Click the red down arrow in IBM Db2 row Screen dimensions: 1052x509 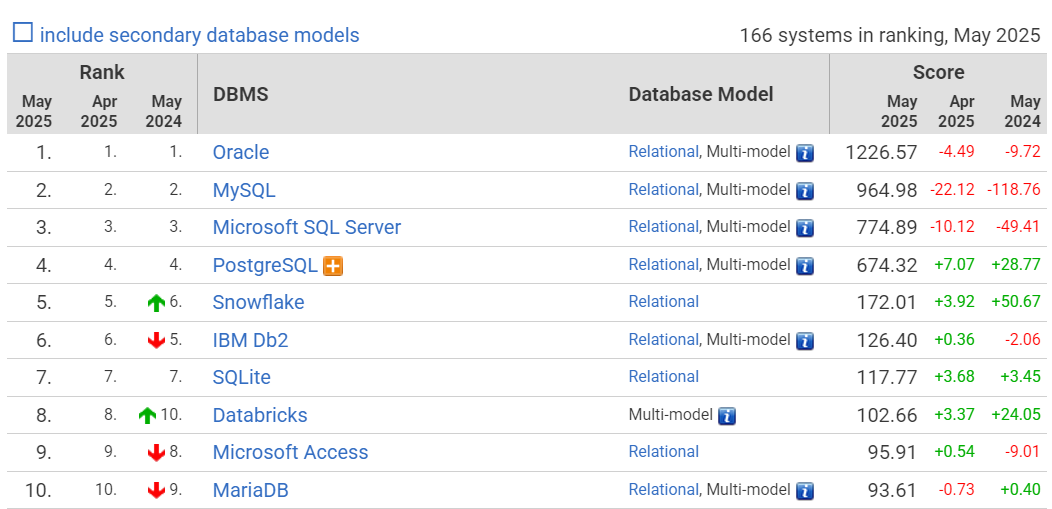(156, 341)
